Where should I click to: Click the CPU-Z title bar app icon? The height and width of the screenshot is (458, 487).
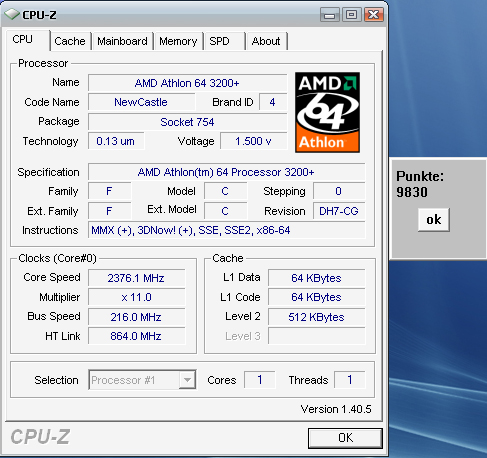(12, 14)
